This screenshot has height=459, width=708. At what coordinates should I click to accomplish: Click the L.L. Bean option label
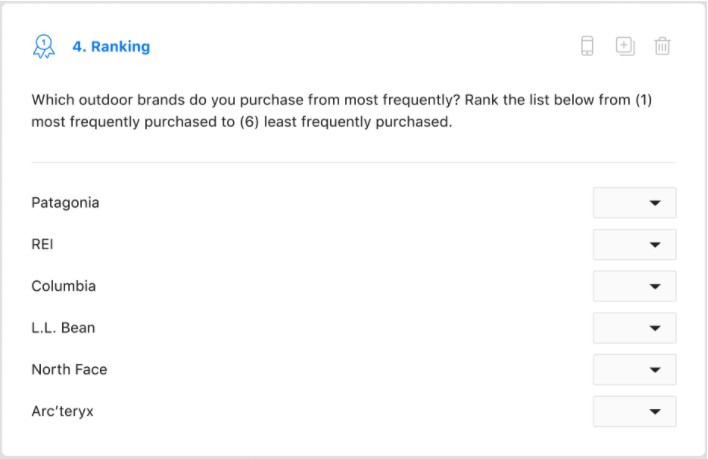click(64, 328)
